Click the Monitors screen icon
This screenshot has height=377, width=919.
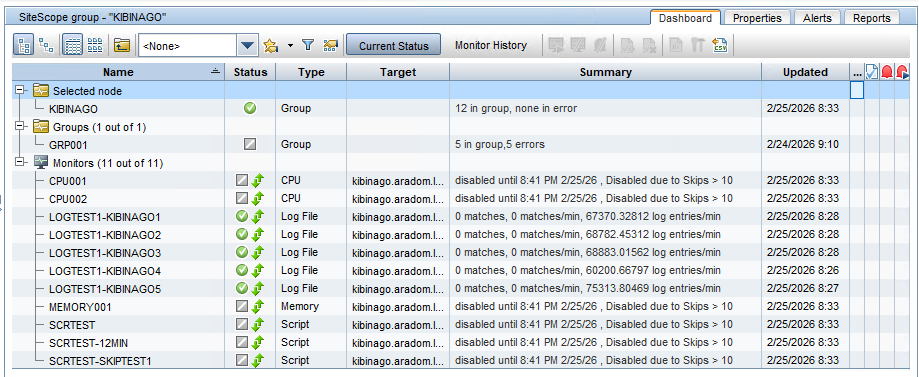pos(40,162)
